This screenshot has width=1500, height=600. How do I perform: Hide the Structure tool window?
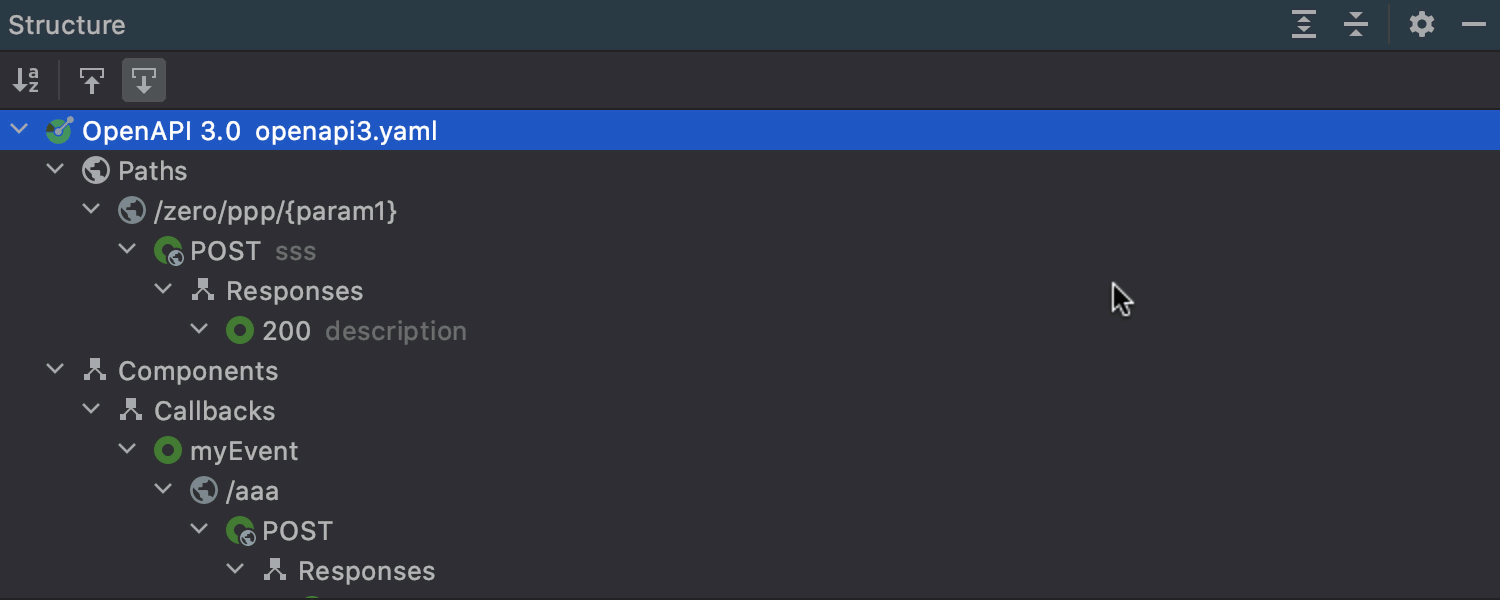(1474, 25)
